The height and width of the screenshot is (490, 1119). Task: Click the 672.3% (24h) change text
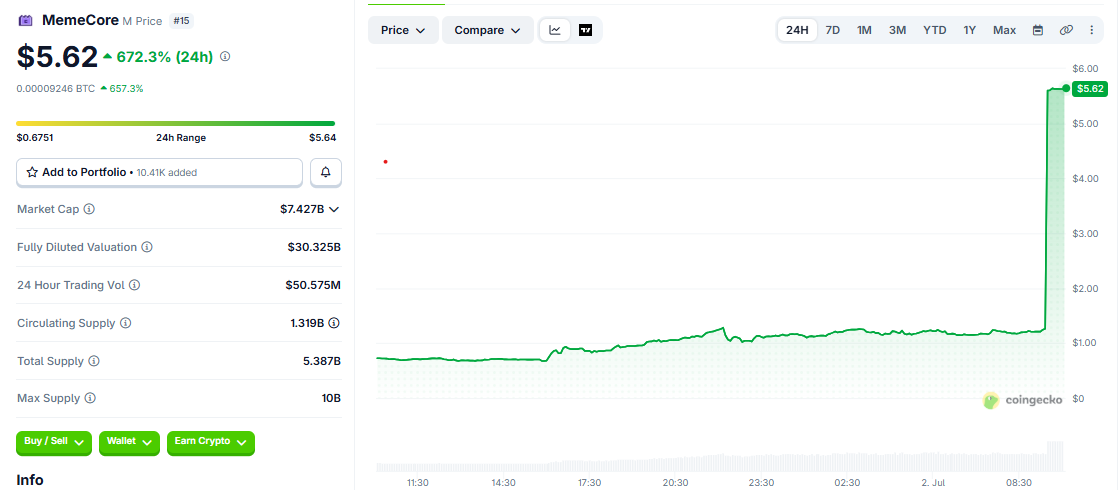[165, 56]
